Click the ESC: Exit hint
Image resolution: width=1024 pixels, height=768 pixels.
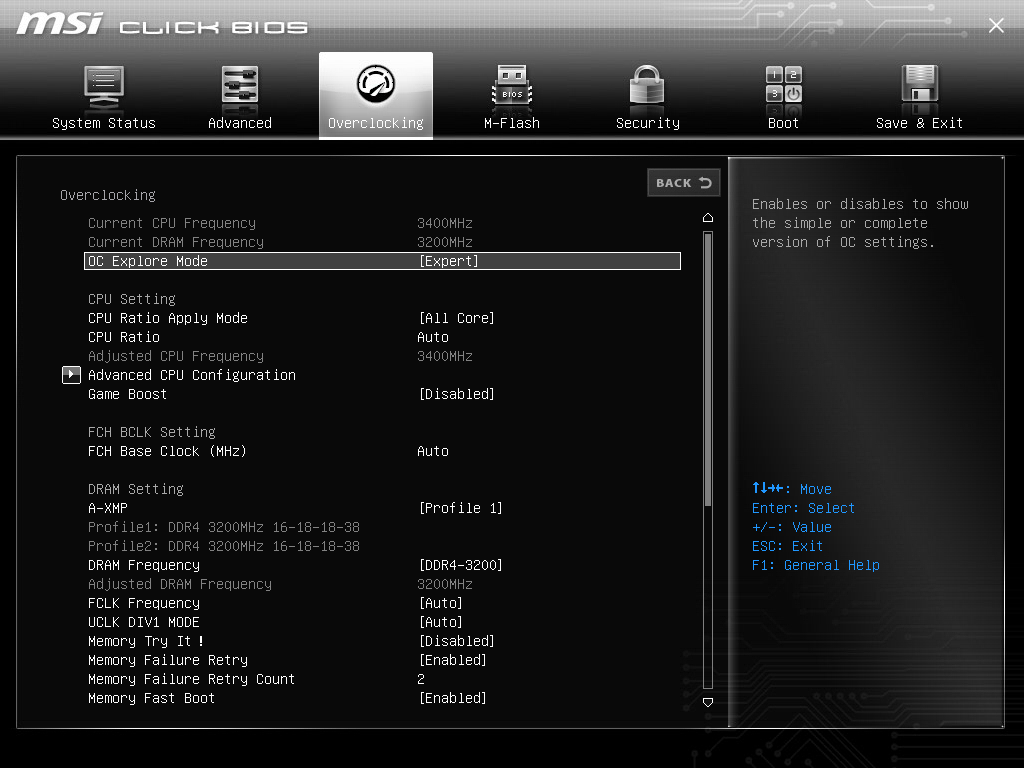[x=787, y=546]
